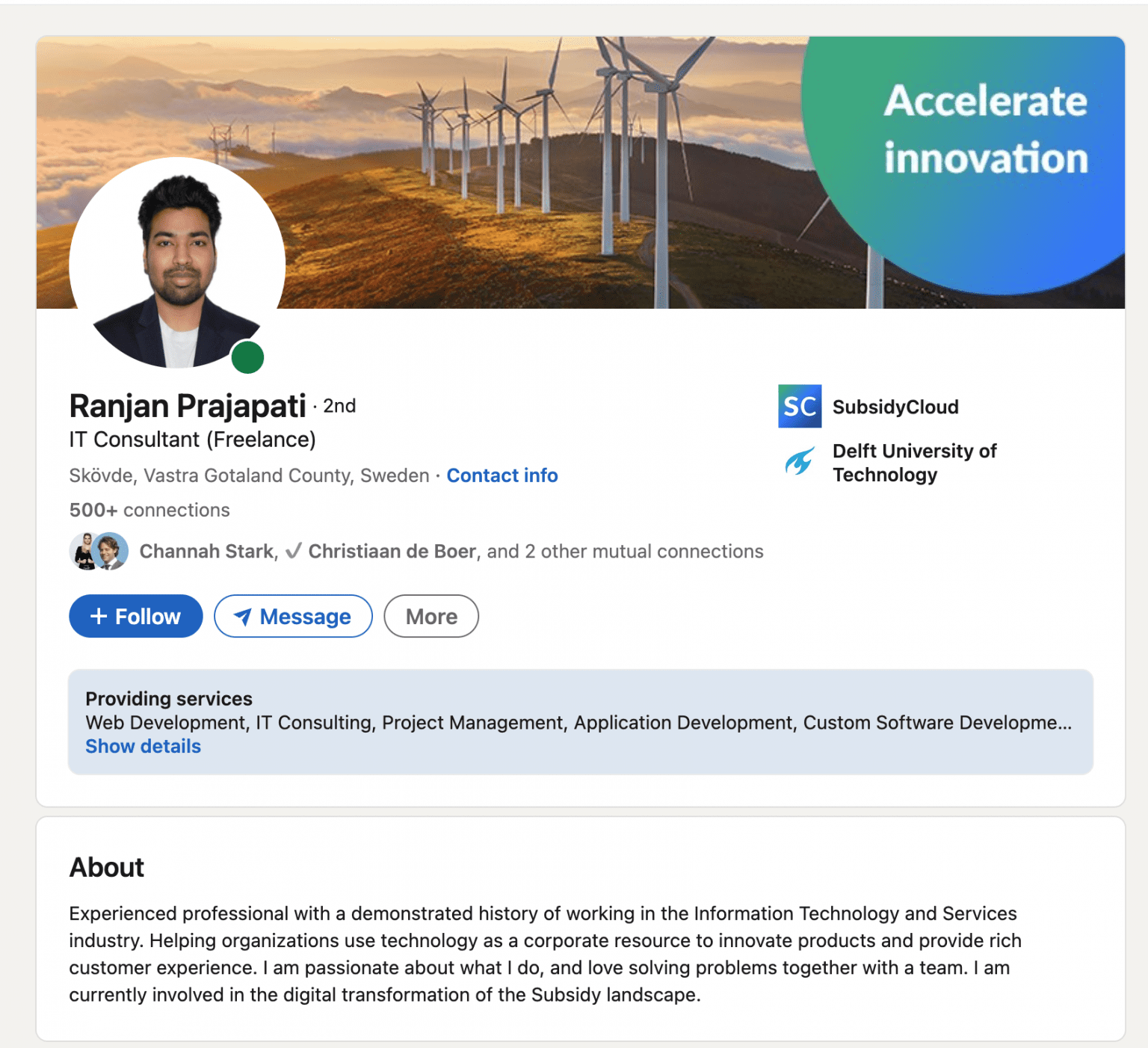
Task: Follow Ranjan Prajapati
Action: 135,616
